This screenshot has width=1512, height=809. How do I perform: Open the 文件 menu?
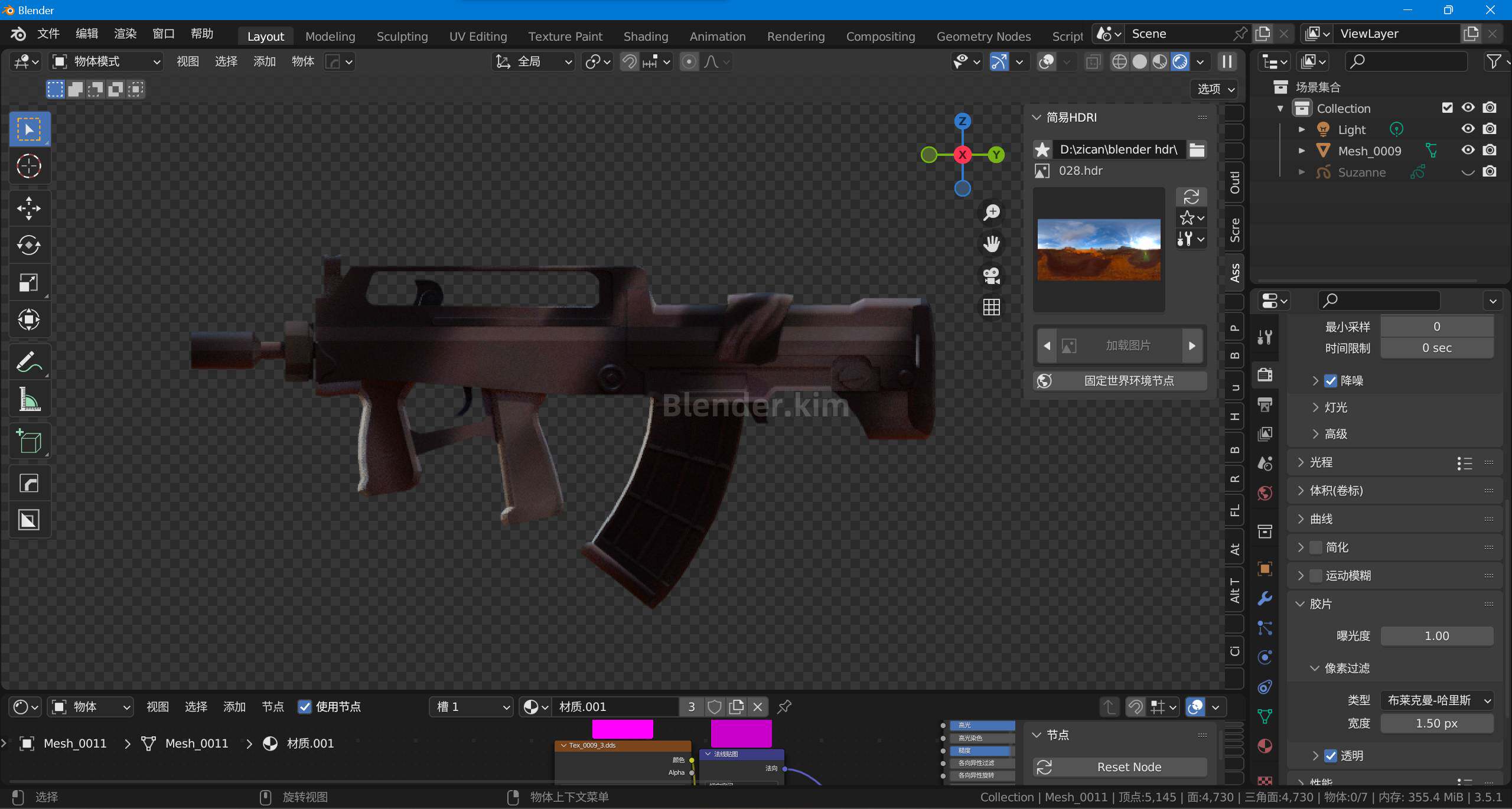(x=48, y=34)
